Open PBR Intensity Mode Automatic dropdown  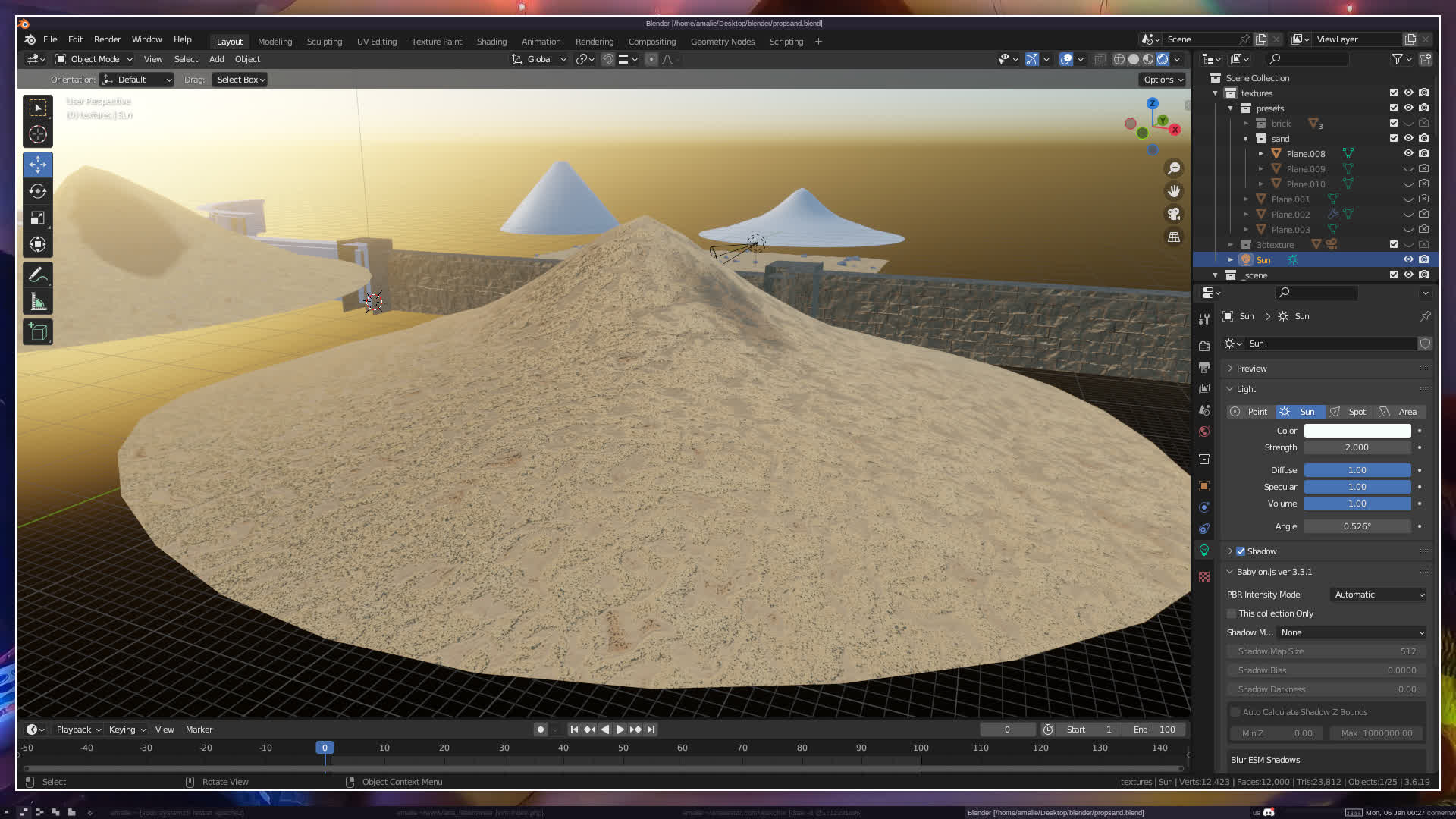point(1379,595)
